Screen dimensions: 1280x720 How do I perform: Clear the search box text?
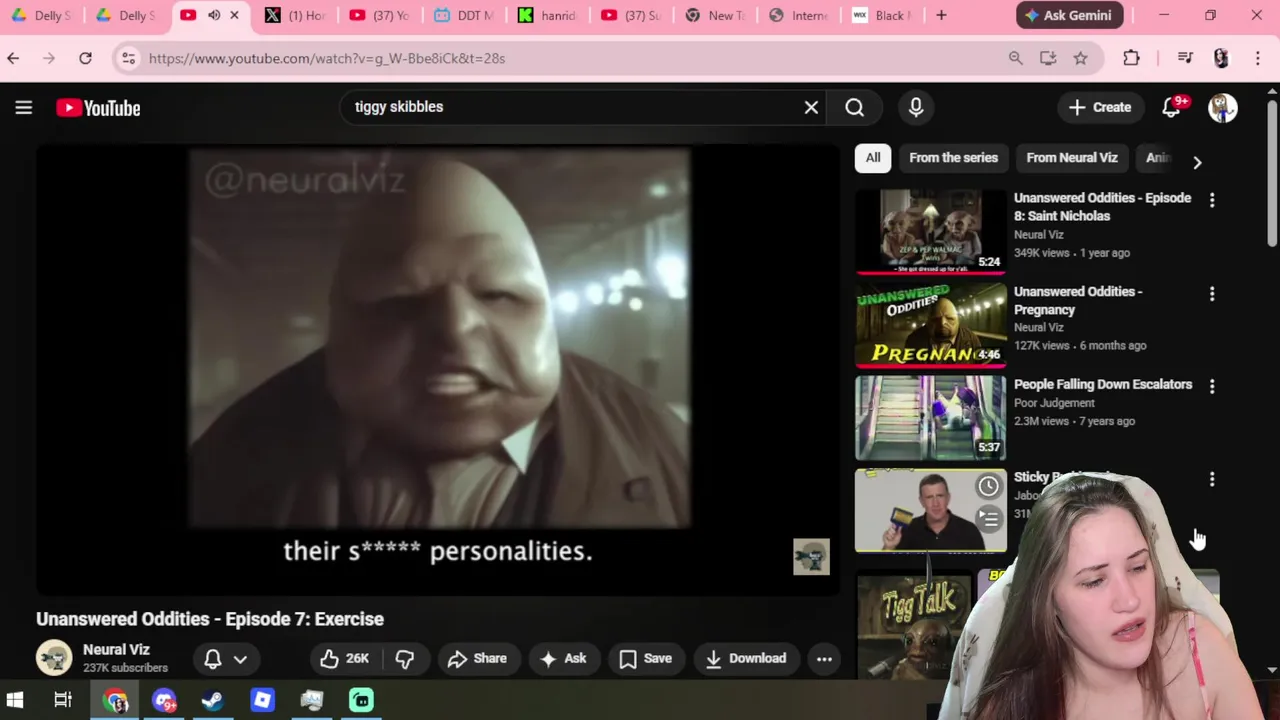click(811, 107)
